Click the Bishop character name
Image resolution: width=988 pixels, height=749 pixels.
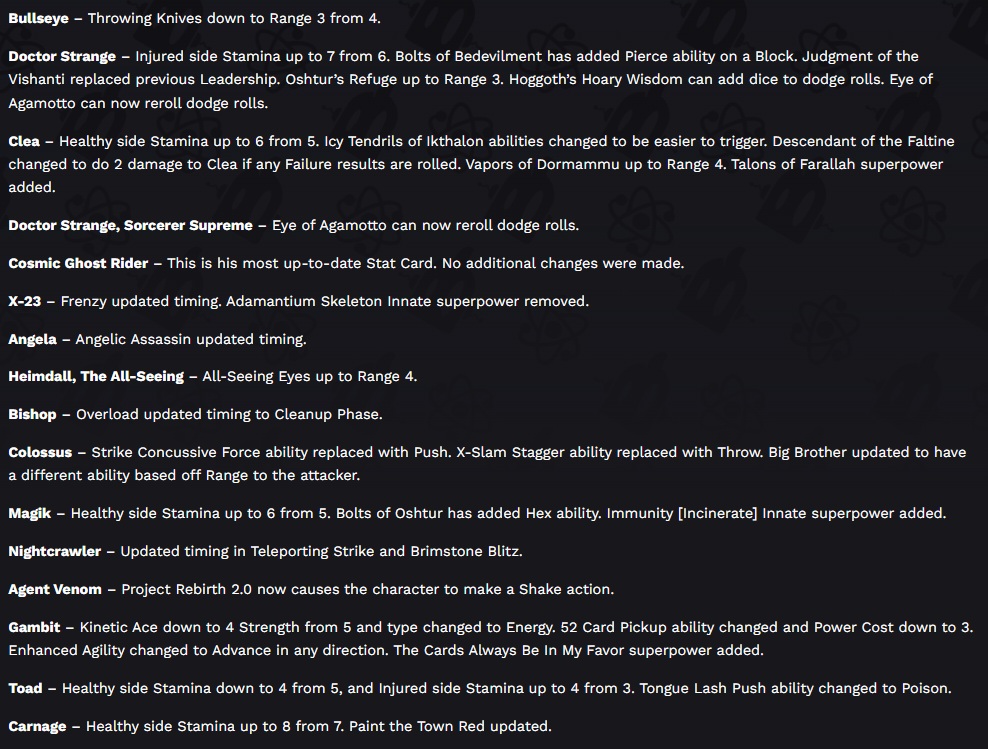tap(32, 414)
